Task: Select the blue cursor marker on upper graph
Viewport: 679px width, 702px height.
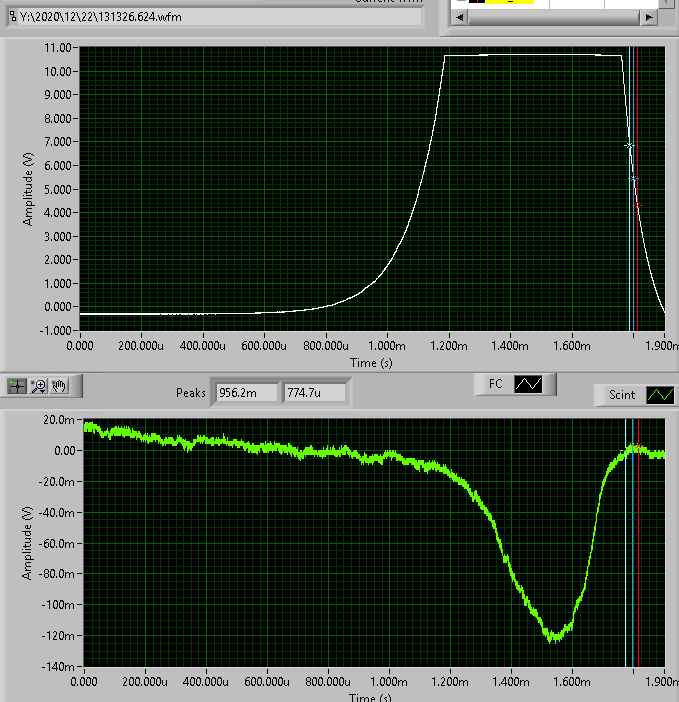Action: 632,179
